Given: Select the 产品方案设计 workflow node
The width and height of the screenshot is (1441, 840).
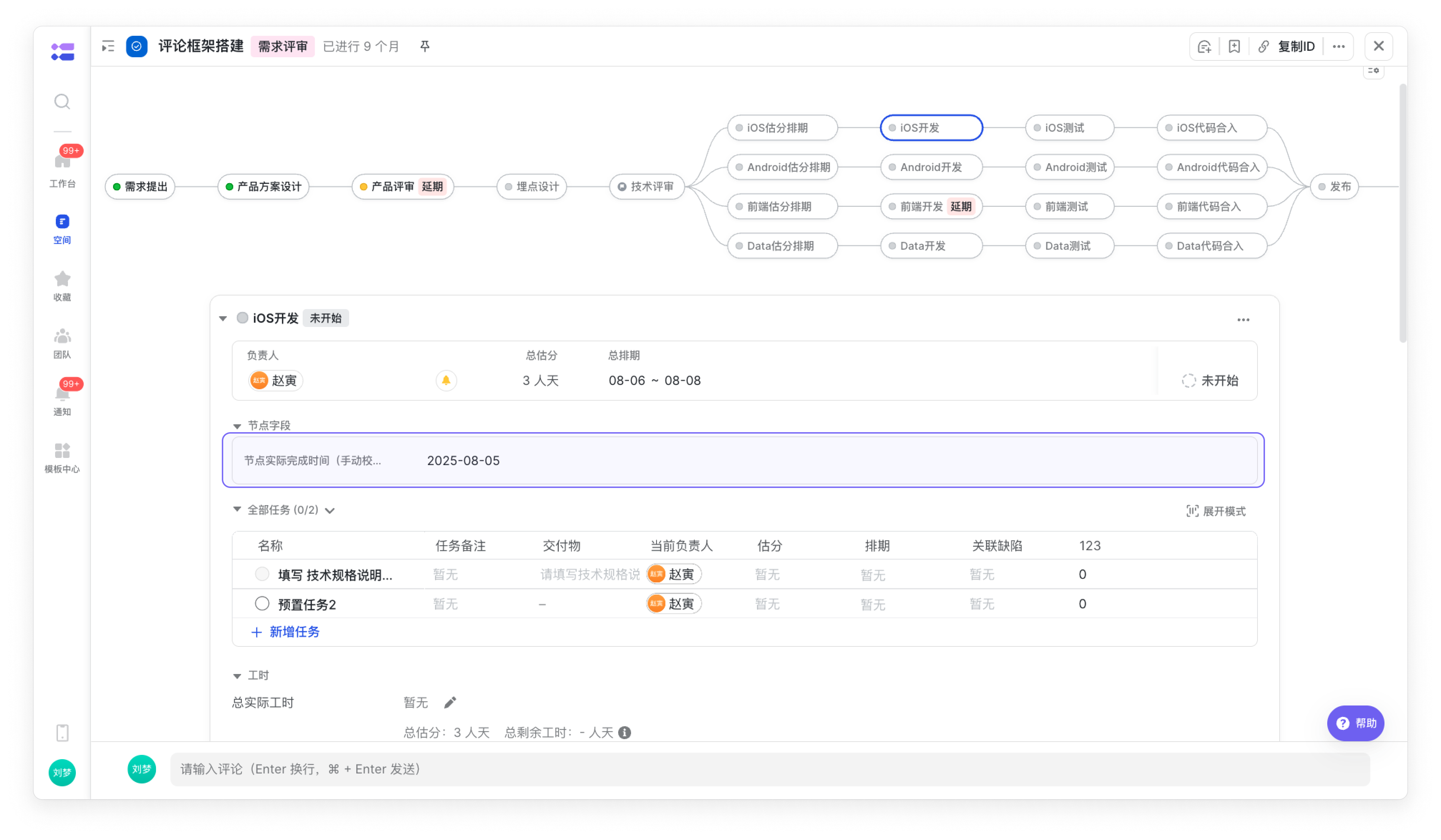Looking at the screenshot, I should (263, 186).
